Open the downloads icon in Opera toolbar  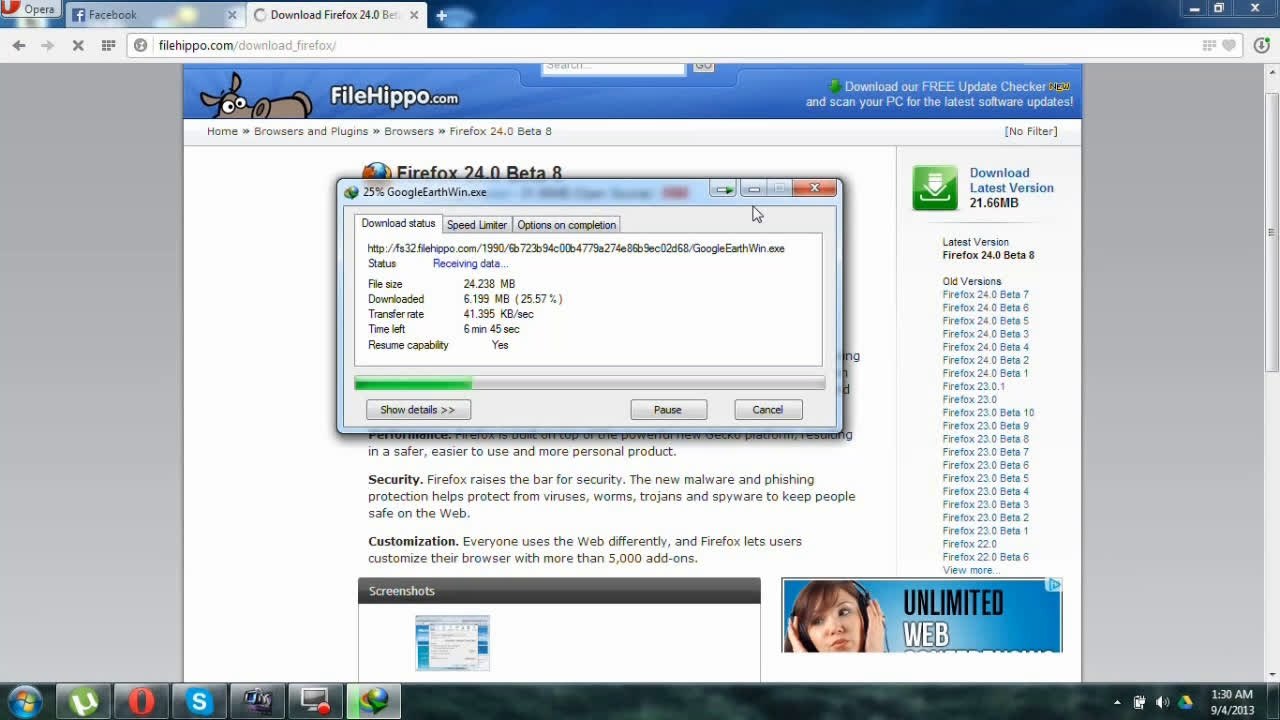(1261, 45)
